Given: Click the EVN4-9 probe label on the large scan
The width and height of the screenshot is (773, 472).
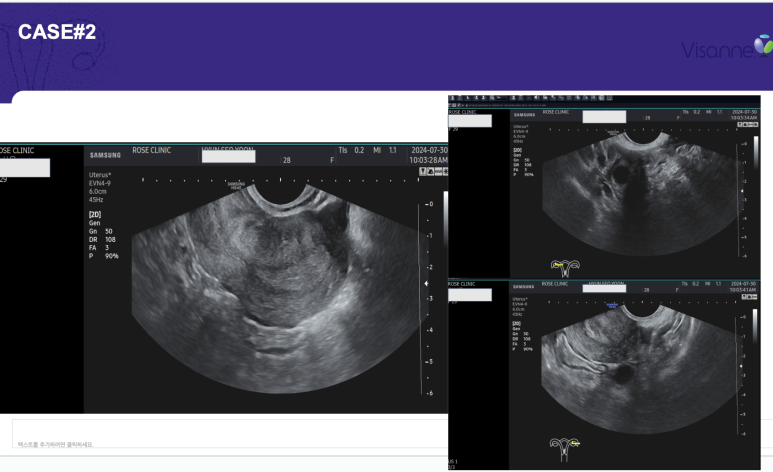Looking at the screenshot, I should click(x=100, y=183).
